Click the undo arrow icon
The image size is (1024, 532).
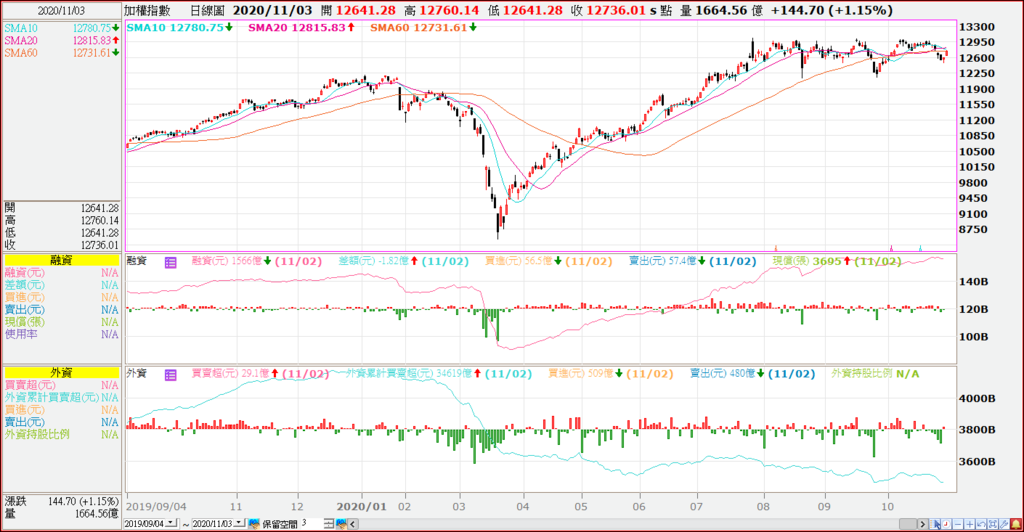[x=981, y=524]
